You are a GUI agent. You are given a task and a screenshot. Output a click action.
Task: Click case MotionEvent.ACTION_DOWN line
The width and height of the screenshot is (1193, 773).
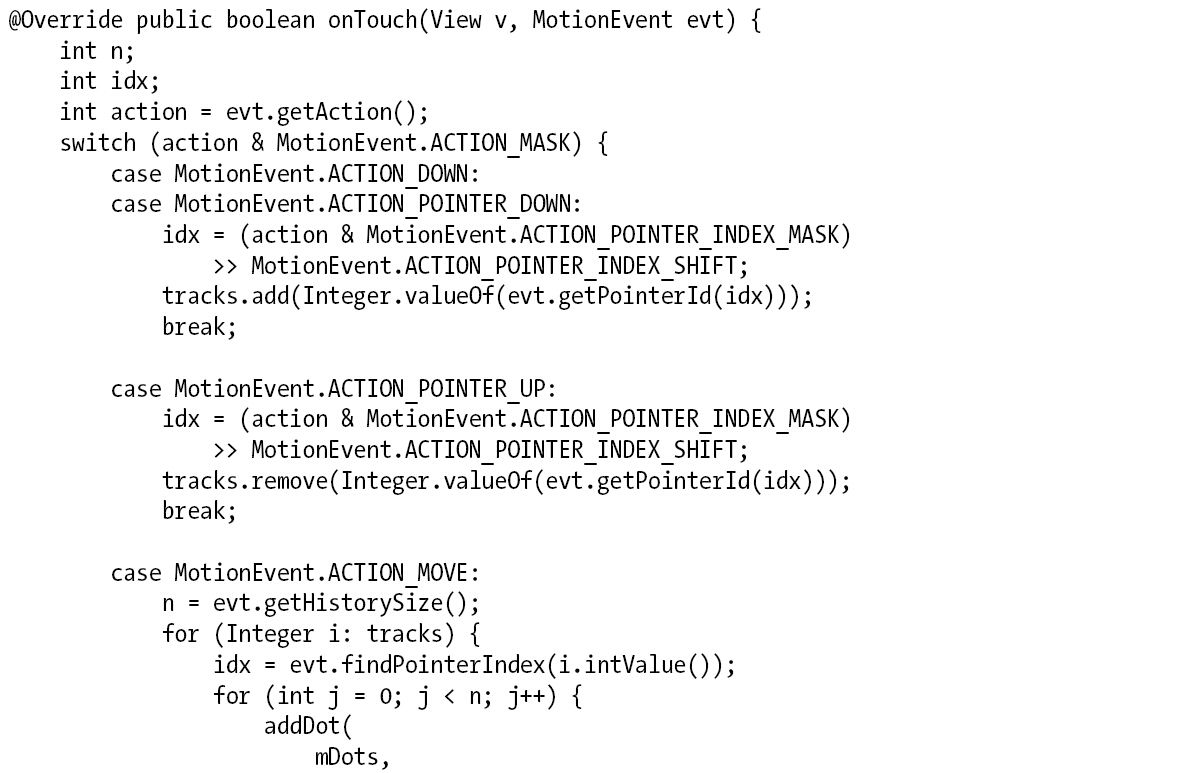(295, 173)
